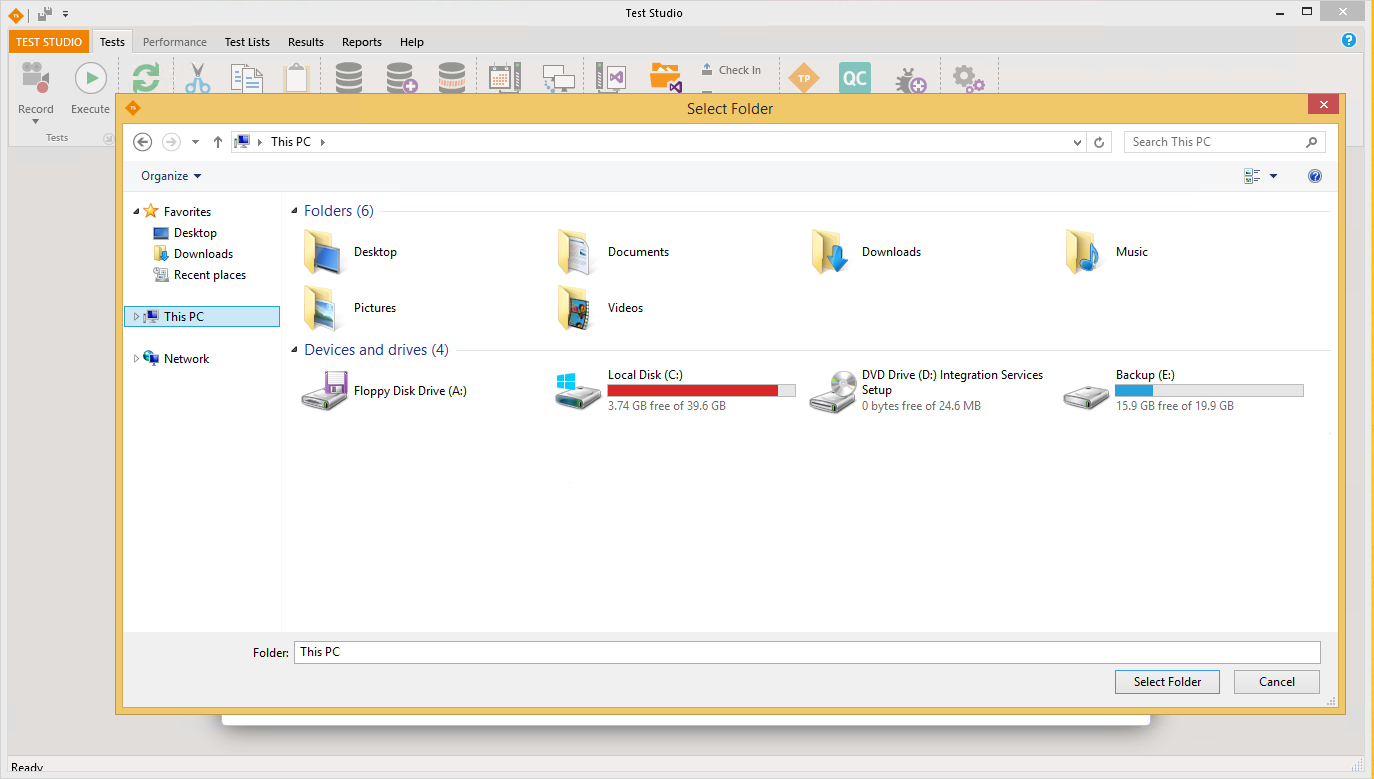The image size is (1374, 779).
Task: Click the Copy pages icon in Test Studio ribbon
Action: click(245, 78)
